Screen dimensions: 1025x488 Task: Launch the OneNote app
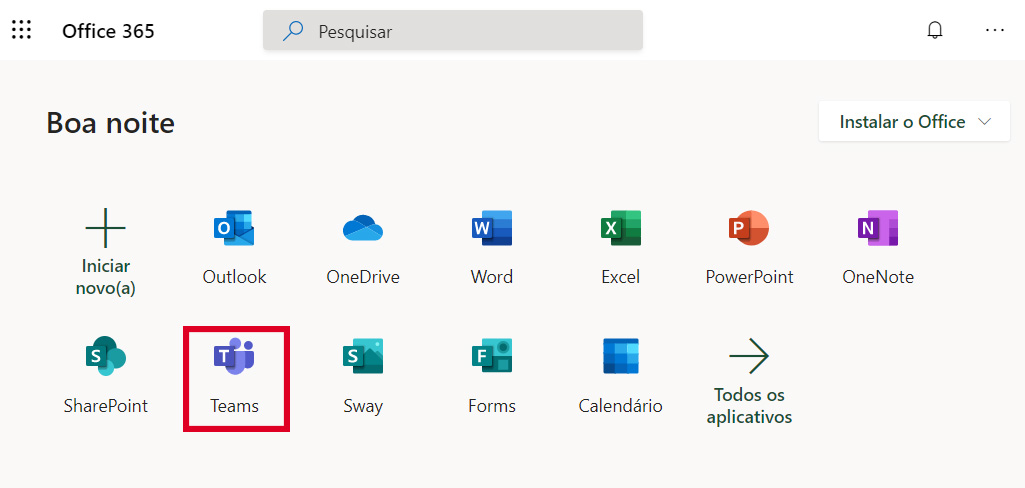pos(877,230)
